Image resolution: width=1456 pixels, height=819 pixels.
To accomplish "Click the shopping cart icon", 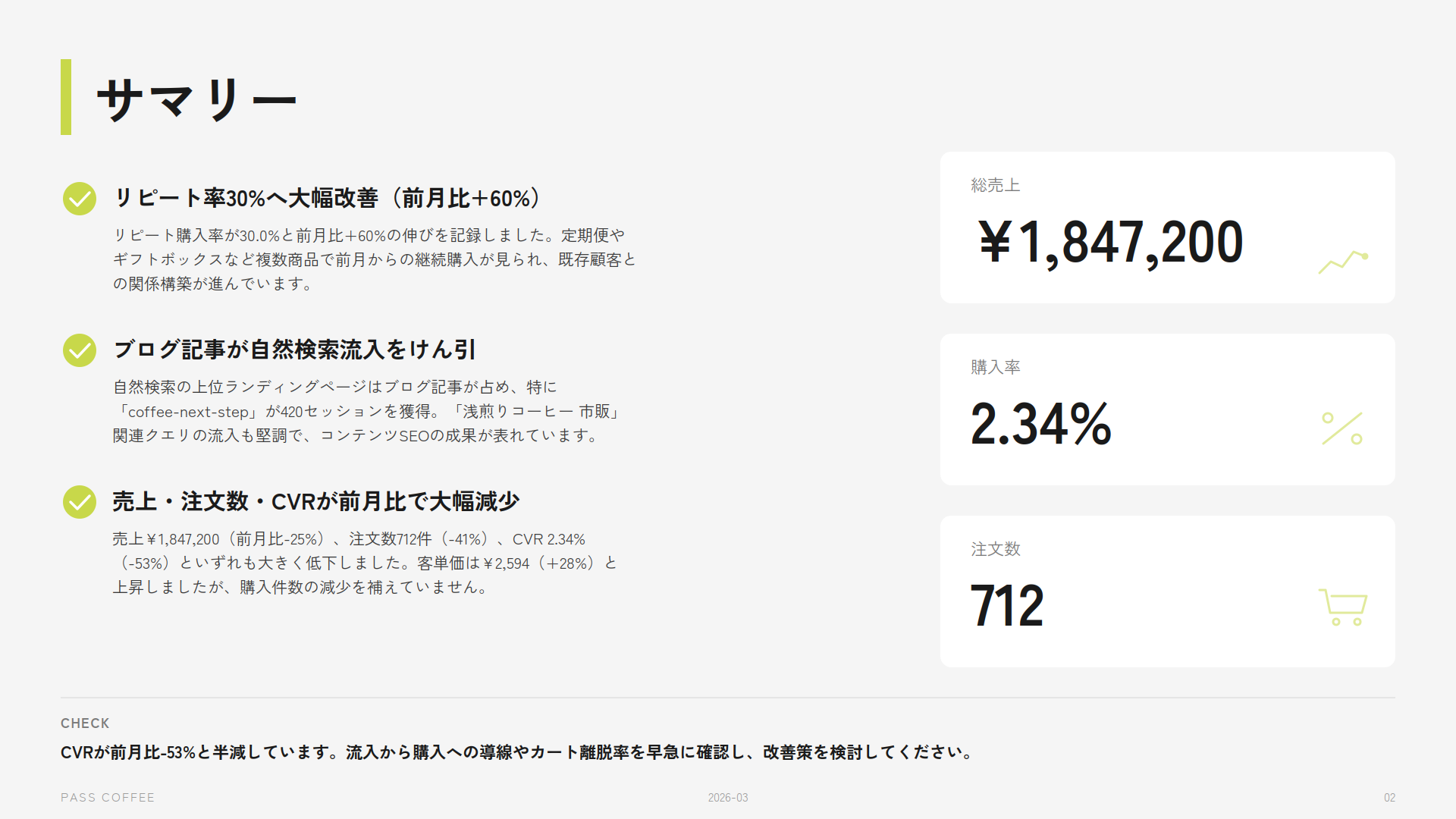I will click(x=1343, y=607).
